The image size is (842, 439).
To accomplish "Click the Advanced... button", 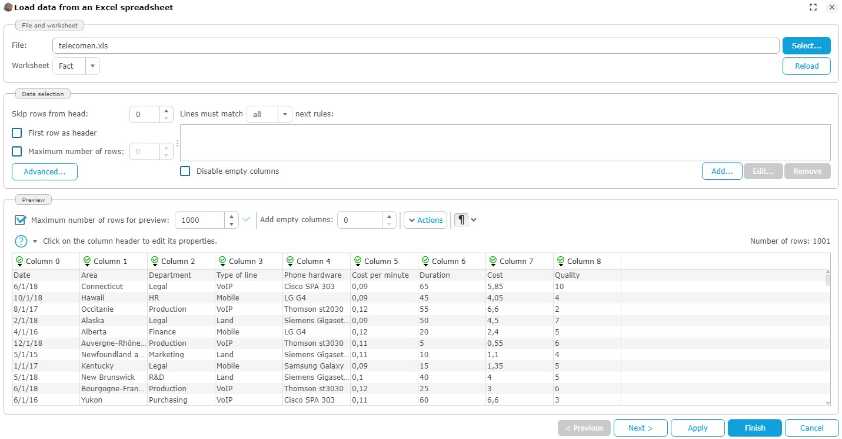I will pos(45,171).
